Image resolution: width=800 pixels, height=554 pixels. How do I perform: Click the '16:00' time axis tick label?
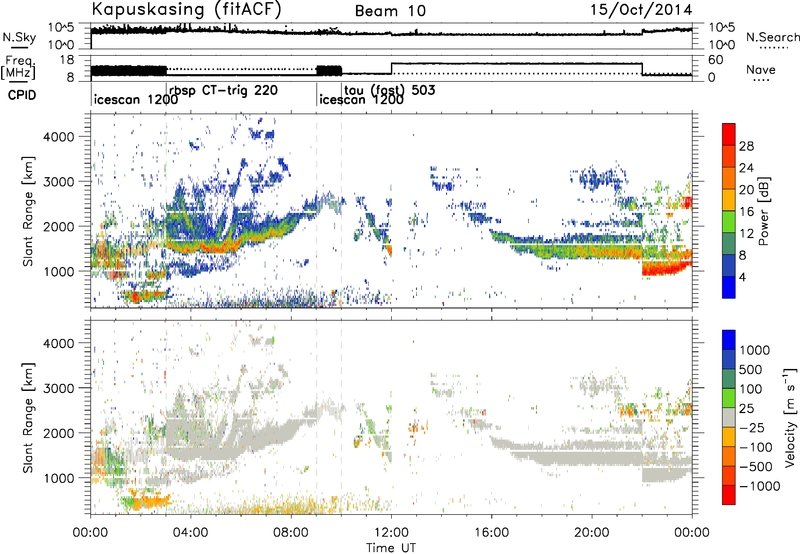(491, 533)
